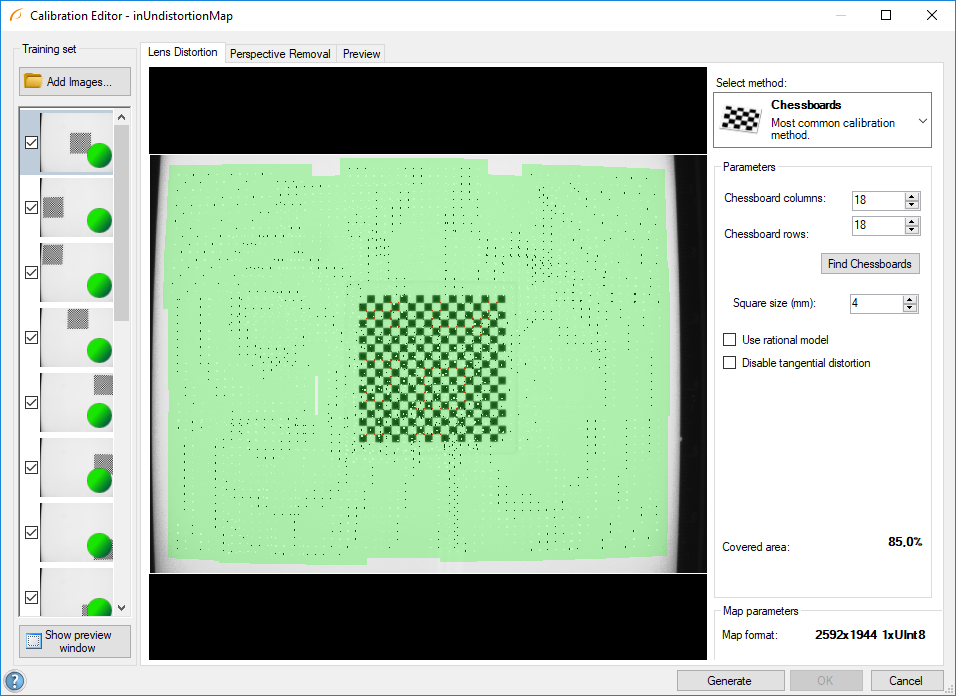
Task: Click the folder icon on Add Images
Action: pos(33,81)
